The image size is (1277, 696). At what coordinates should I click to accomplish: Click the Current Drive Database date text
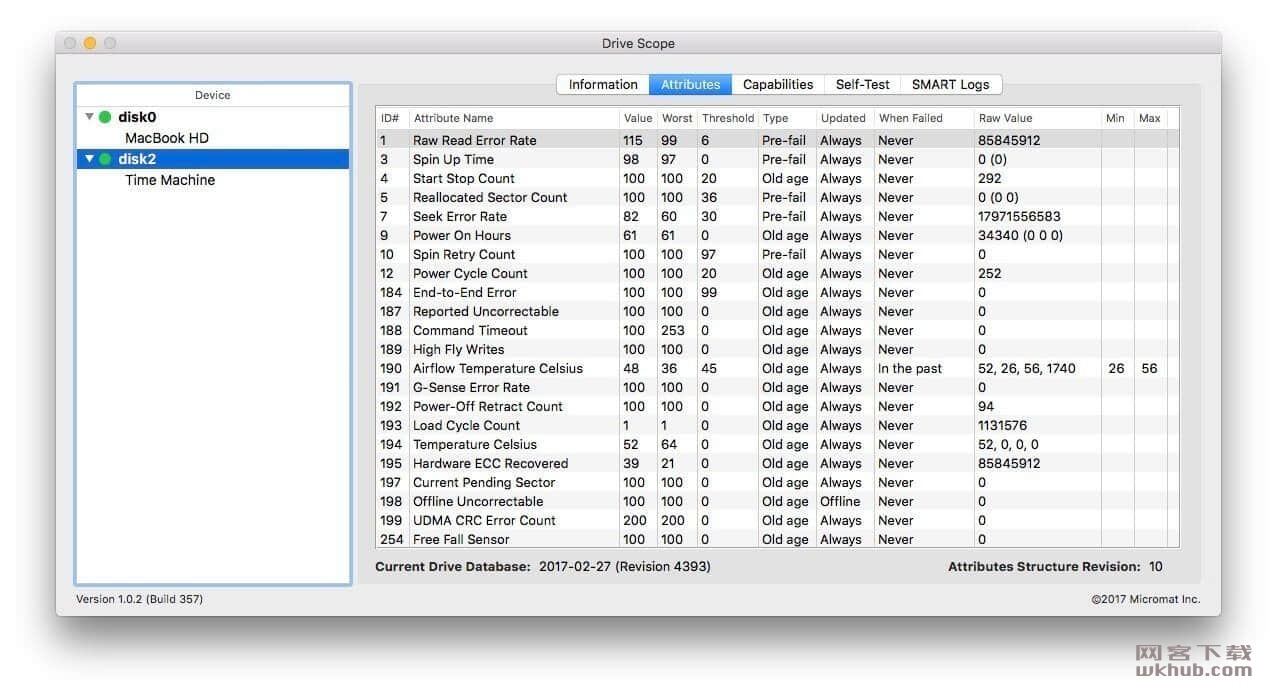(x=624, y=566)
